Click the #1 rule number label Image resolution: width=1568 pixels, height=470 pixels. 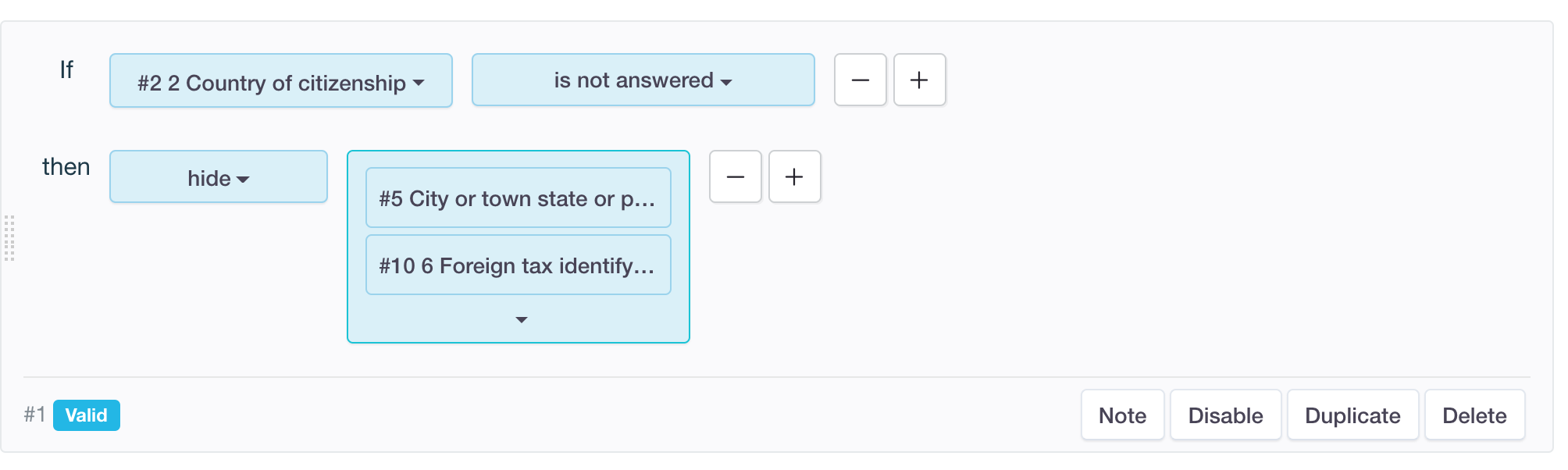coord(34,414)
